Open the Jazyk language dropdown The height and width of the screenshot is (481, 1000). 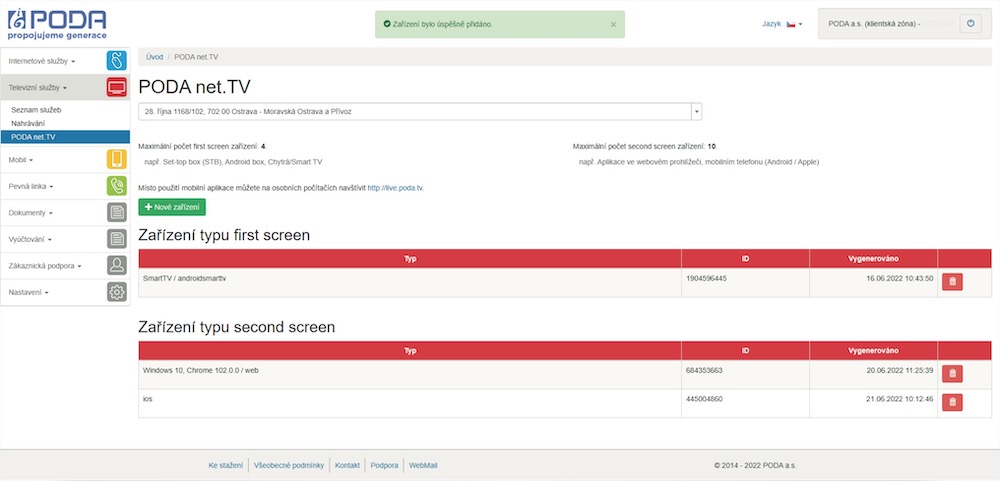pos(782,24)
